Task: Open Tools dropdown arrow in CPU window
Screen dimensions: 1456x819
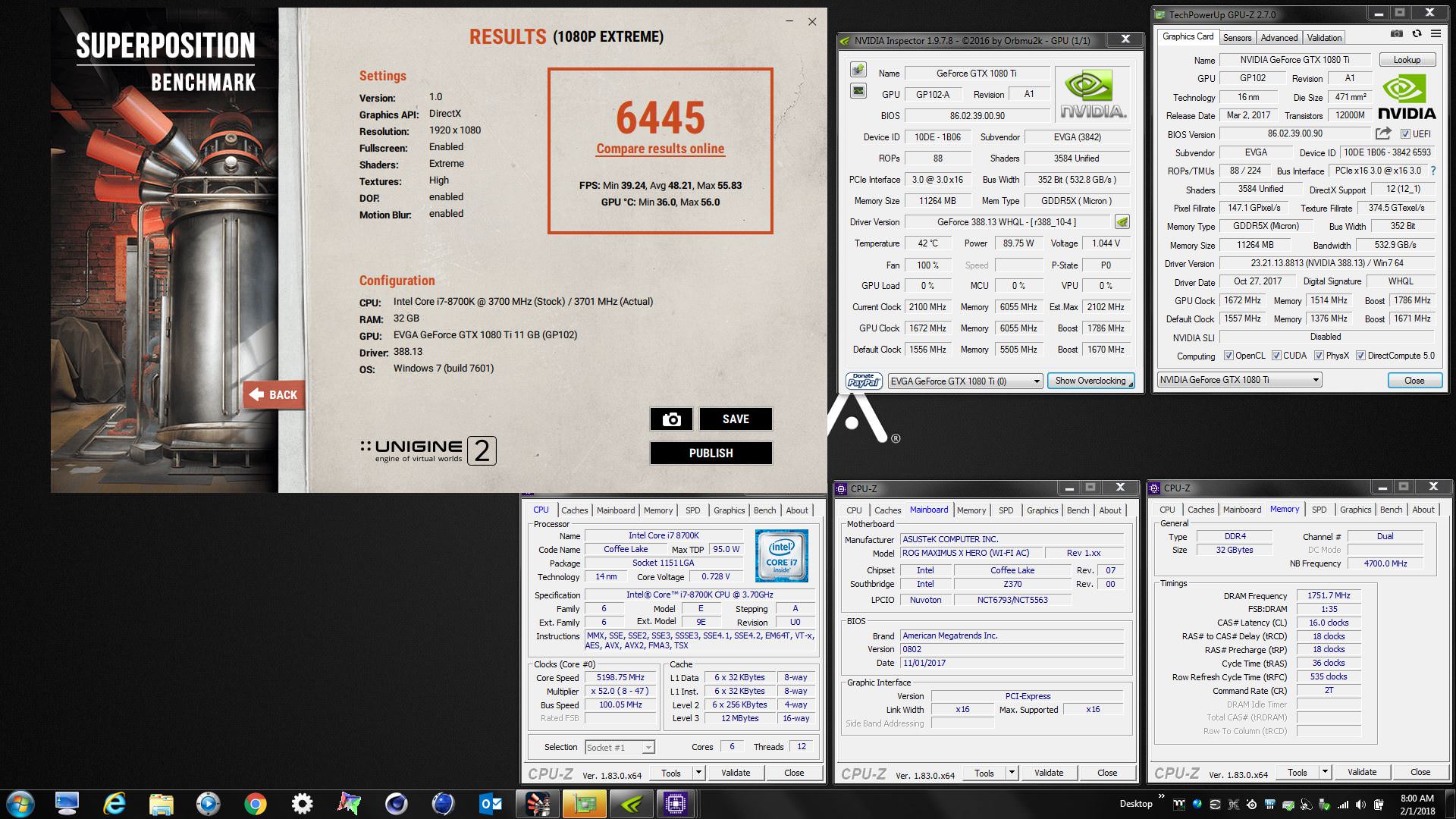Action: click(698, 773)
